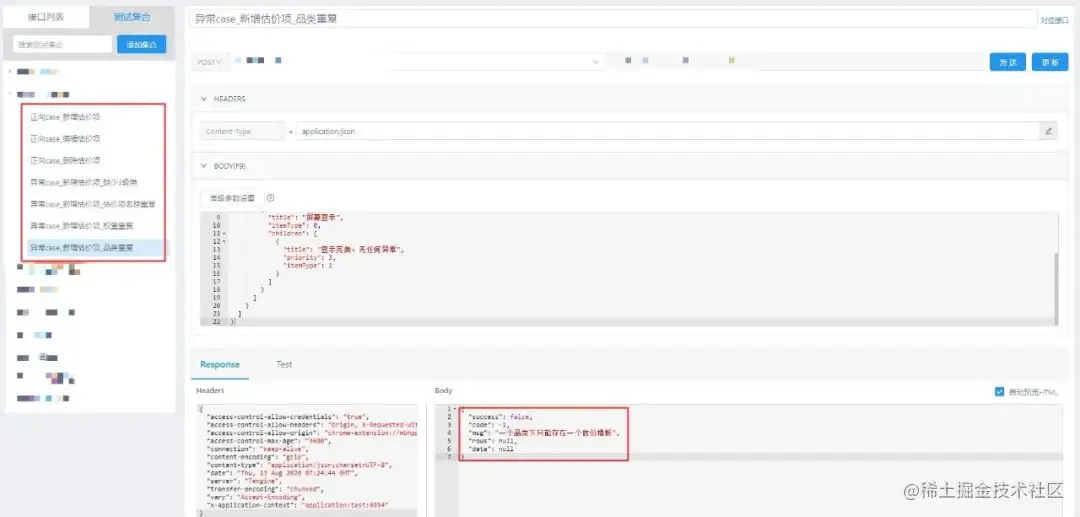Screen dimensions: 1080x517
Task: Fold response body JSON at line 1
Action: pyautogui.click(x=454, y=410)
